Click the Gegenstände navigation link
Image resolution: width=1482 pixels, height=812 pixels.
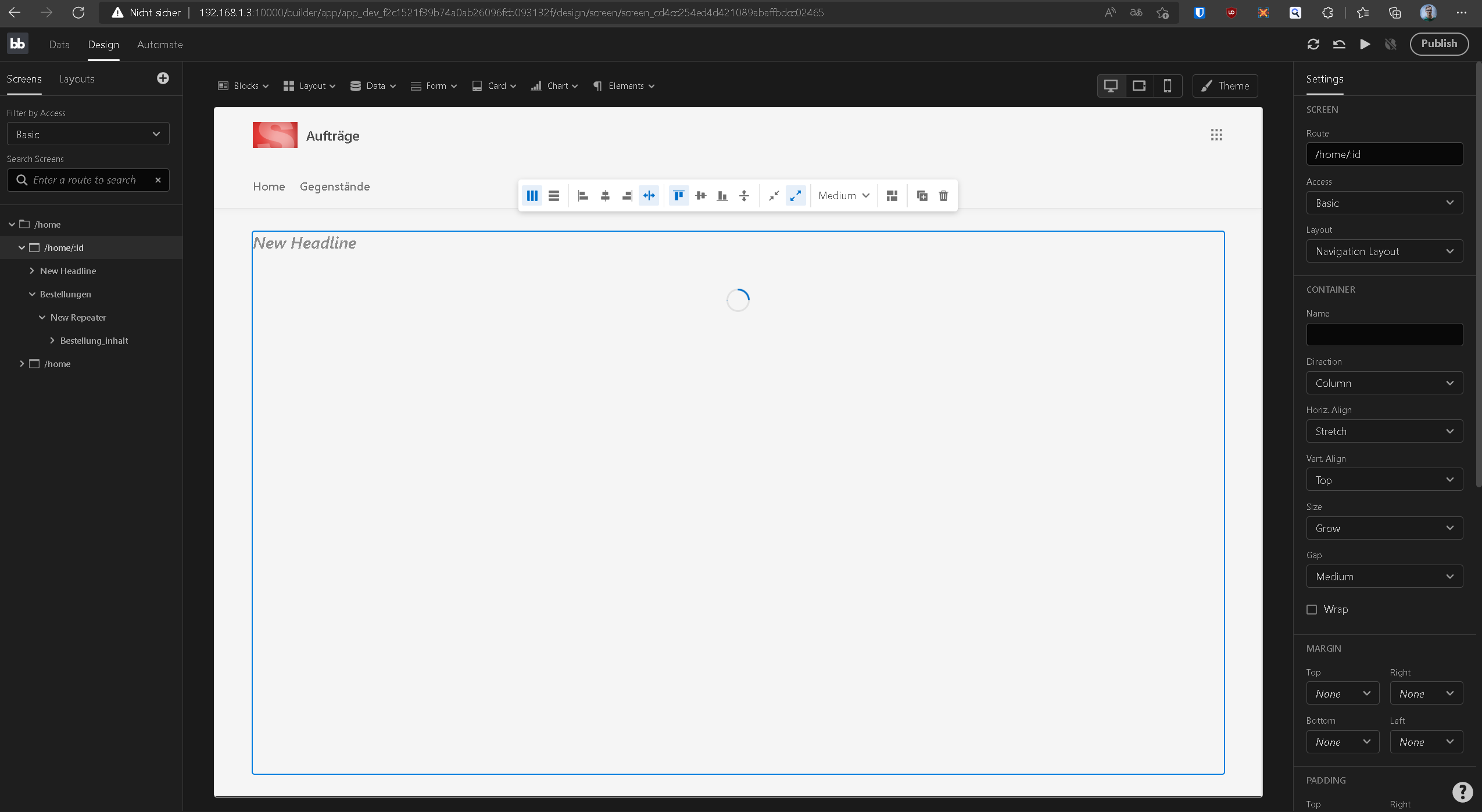(335, 186)
